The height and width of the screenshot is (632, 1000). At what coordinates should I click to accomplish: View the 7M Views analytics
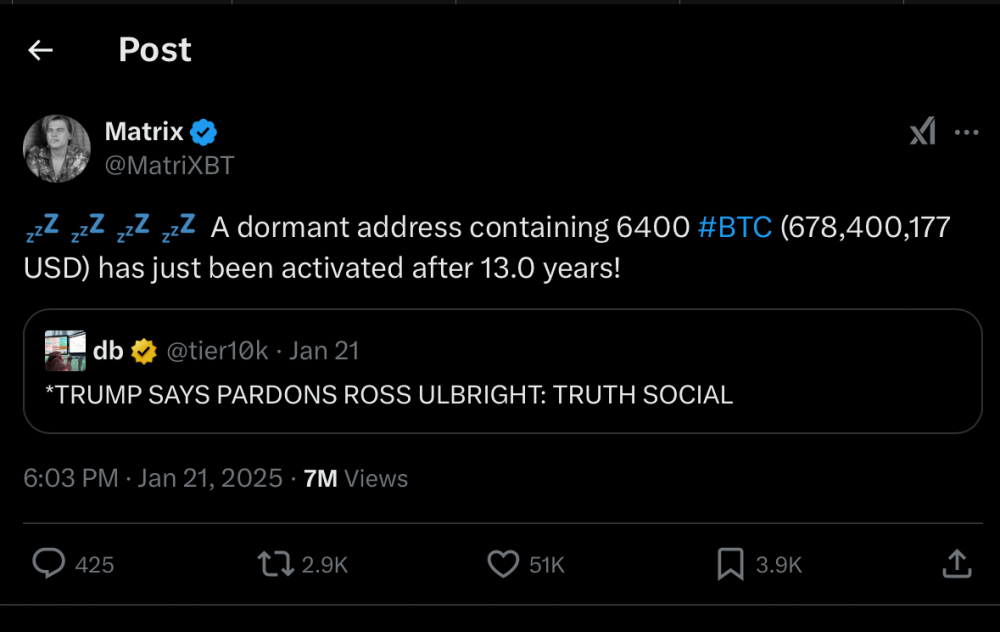point(355,479)
